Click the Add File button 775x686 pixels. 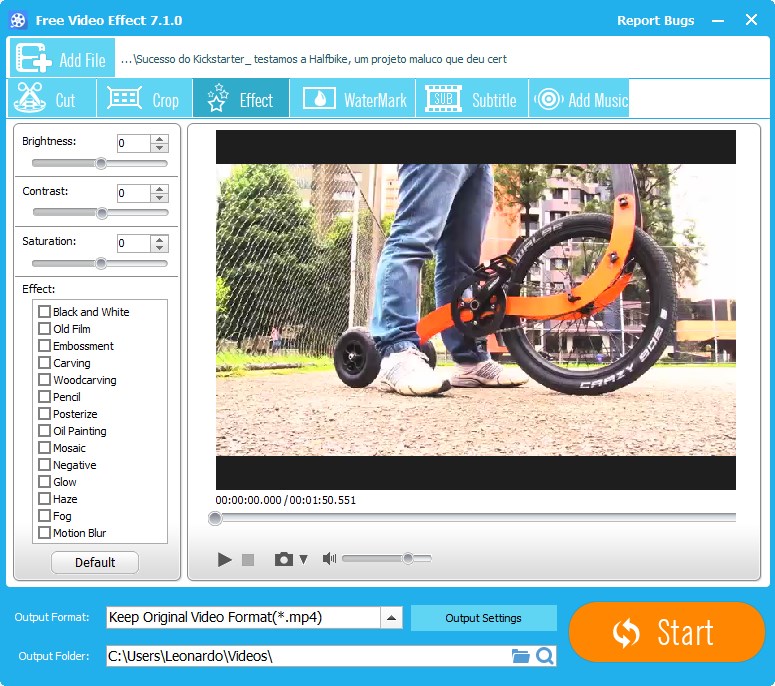click(x=62, y=58)
